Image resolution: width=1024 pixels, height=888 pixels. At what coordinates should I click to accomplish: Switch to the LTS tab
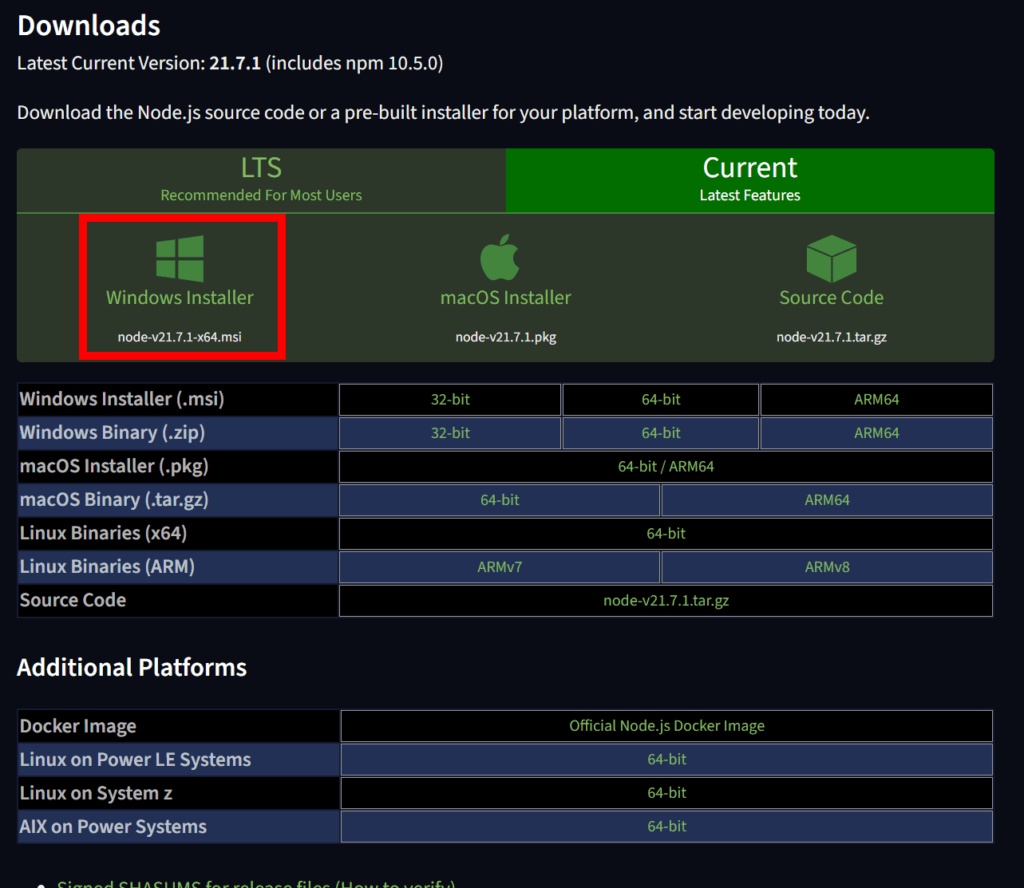260,180
